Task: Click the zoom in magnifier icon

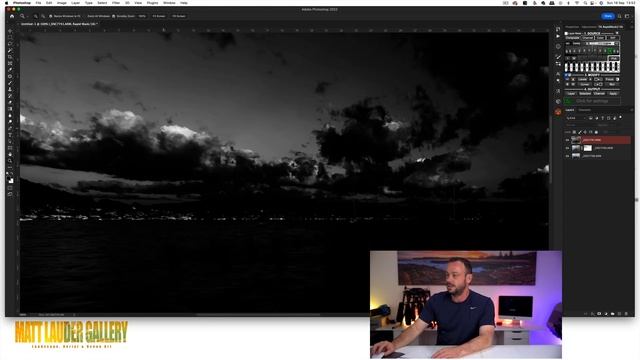Action: pyautogui.click(x=36, y=16)
